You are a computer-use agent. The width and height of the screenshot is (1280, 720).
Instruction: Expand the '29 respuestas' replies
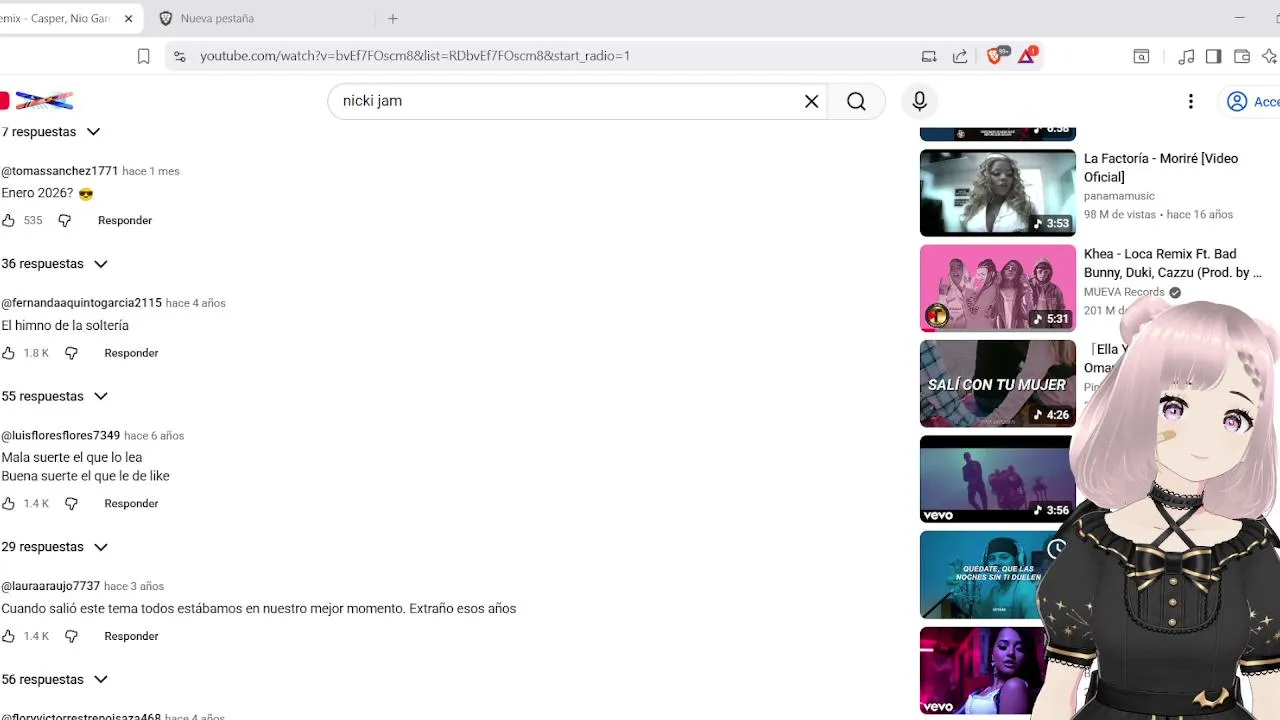tap(55, 547)
